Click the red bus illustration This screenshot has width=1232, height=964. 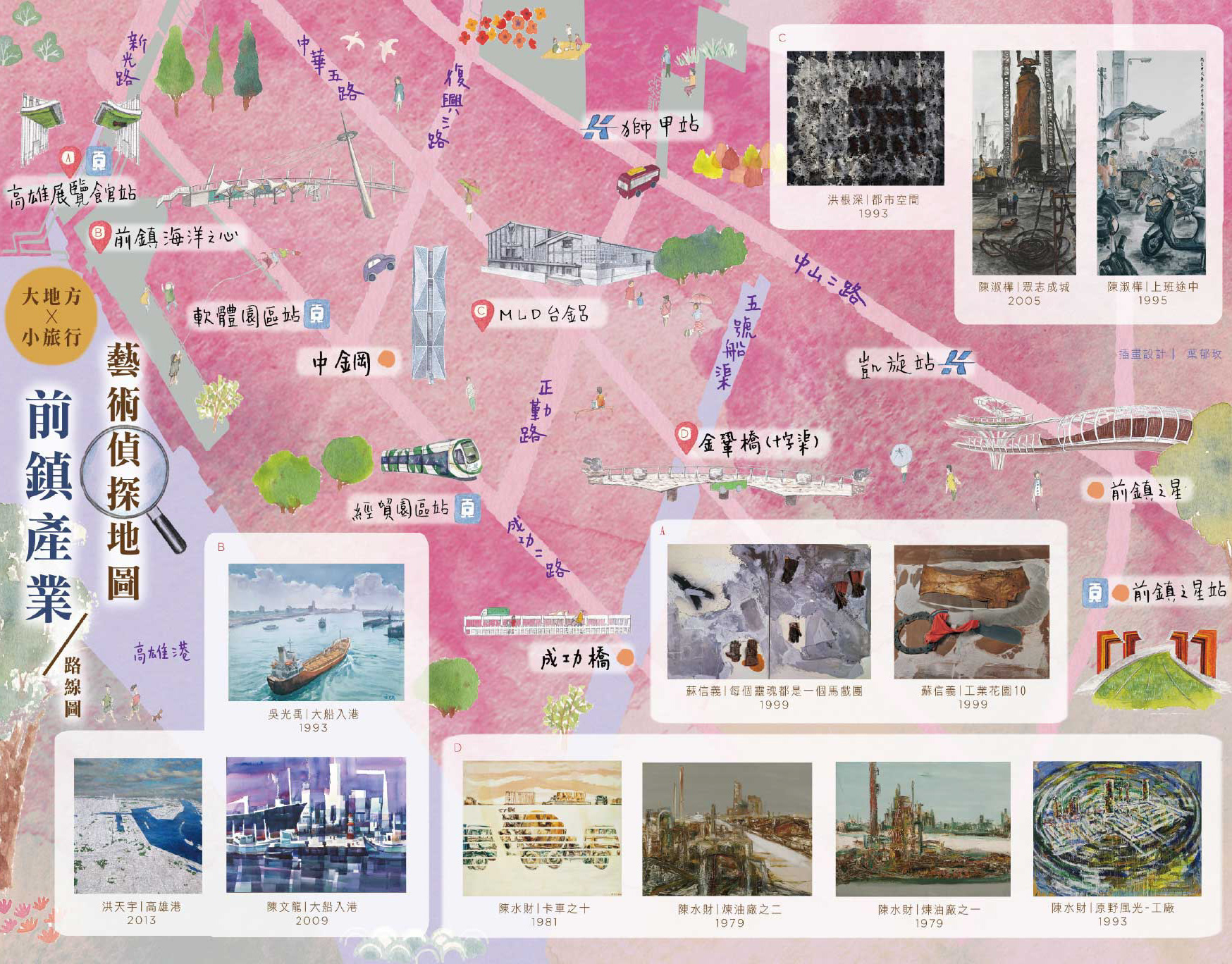(638, 181)
